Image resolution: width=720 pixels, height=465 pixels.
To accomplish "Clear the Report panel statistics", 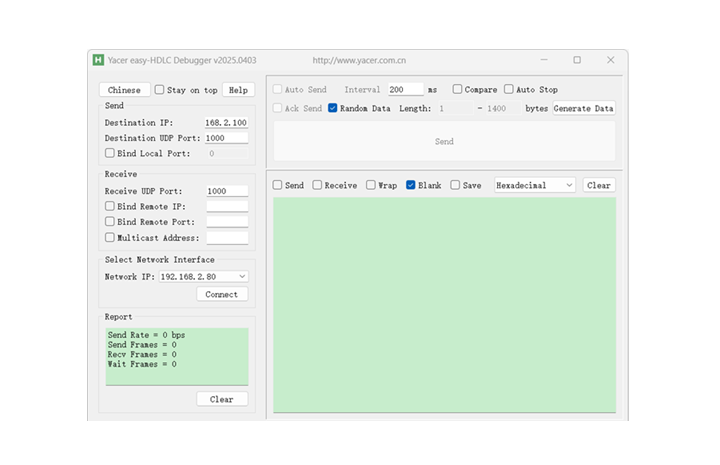I will (222, 399).
